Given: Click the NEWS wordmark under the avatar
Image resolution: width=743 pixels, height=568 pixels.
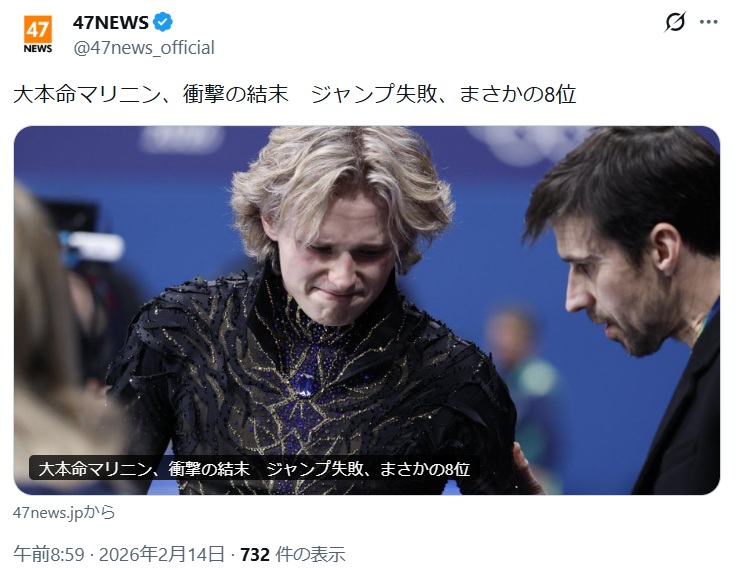Looking at the screenshot, I should pos(37,49).
